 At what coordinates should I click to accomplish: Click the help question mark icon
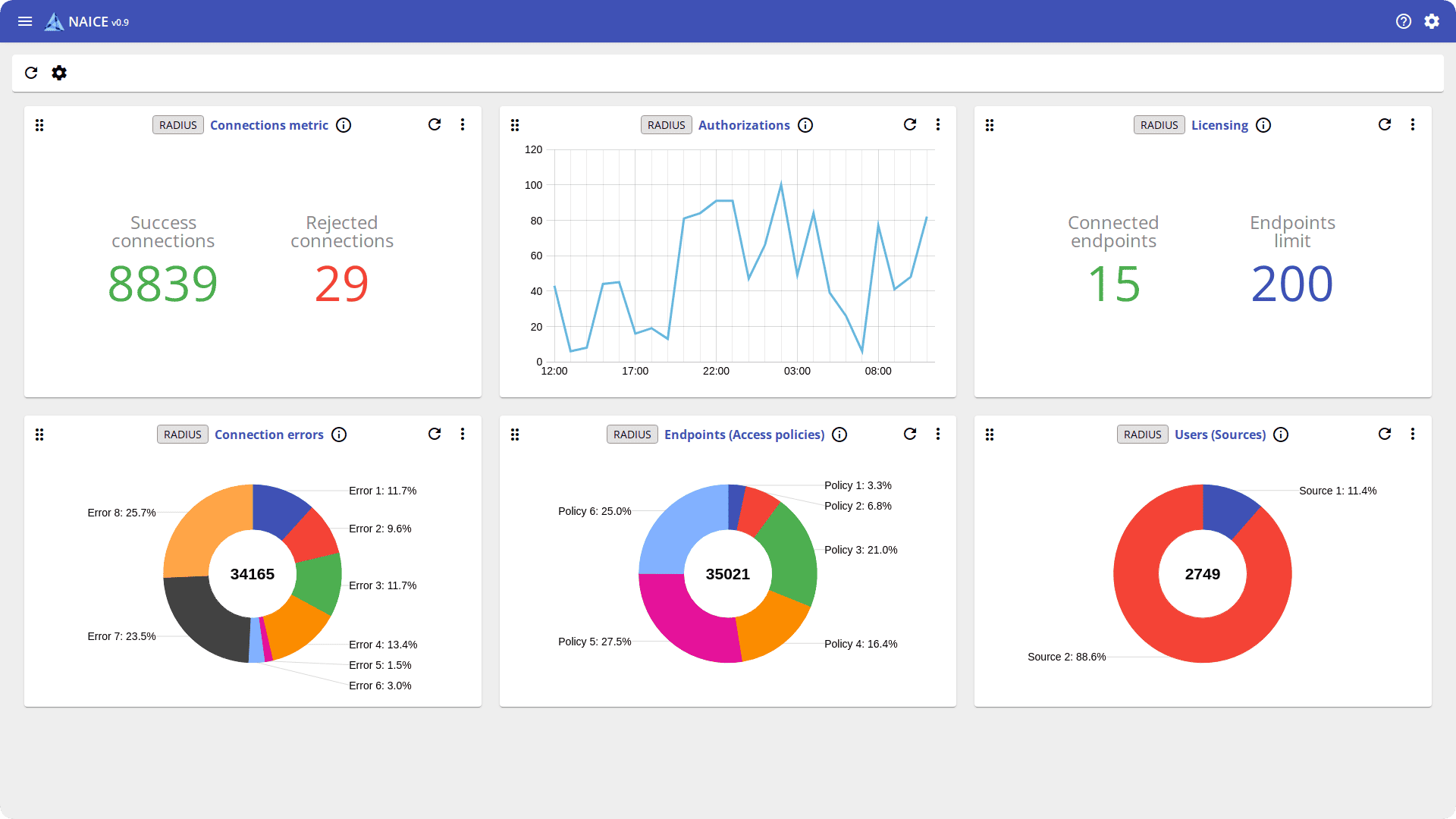pyautogui.click(x=1404, y=21)
